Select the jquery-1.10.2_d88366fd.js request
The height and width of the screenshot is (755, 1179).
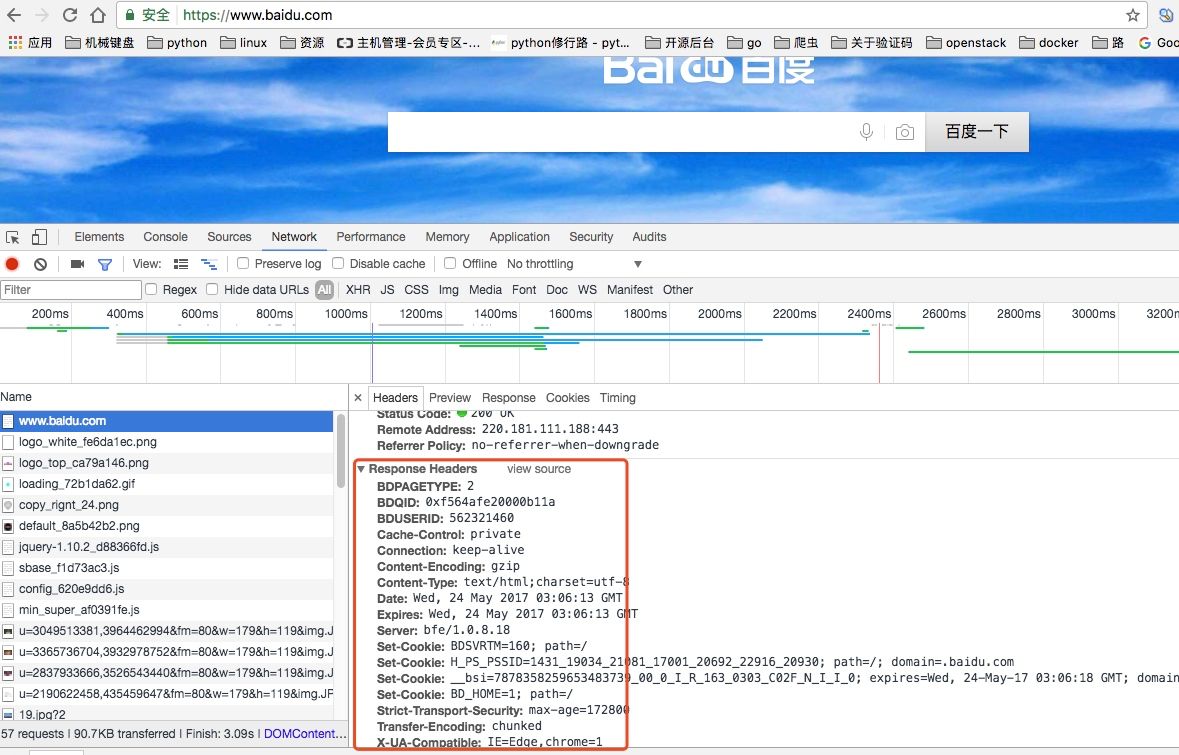(x=166, y=547)
